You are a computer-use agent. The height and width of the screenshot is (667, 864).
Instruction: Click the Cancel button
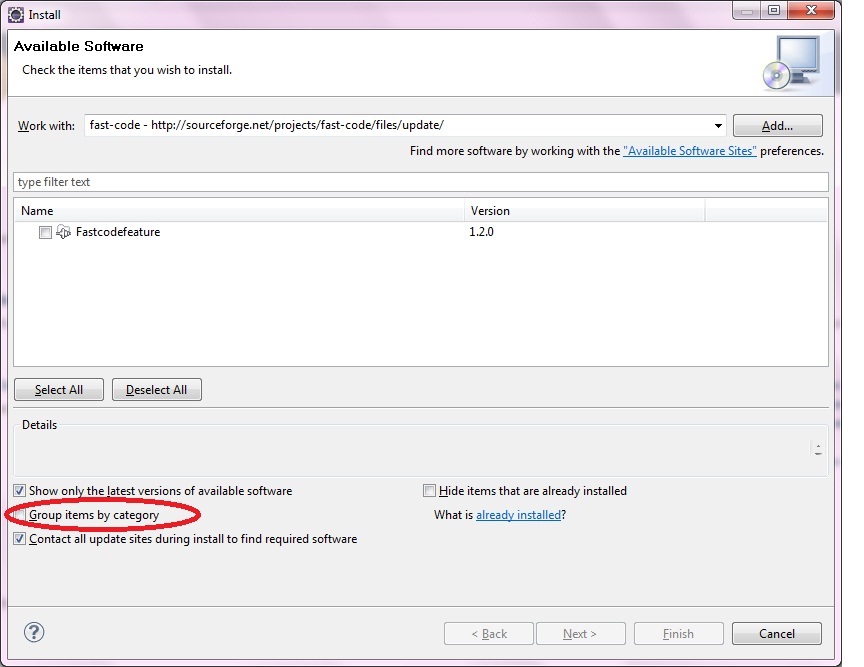[776, 634]
